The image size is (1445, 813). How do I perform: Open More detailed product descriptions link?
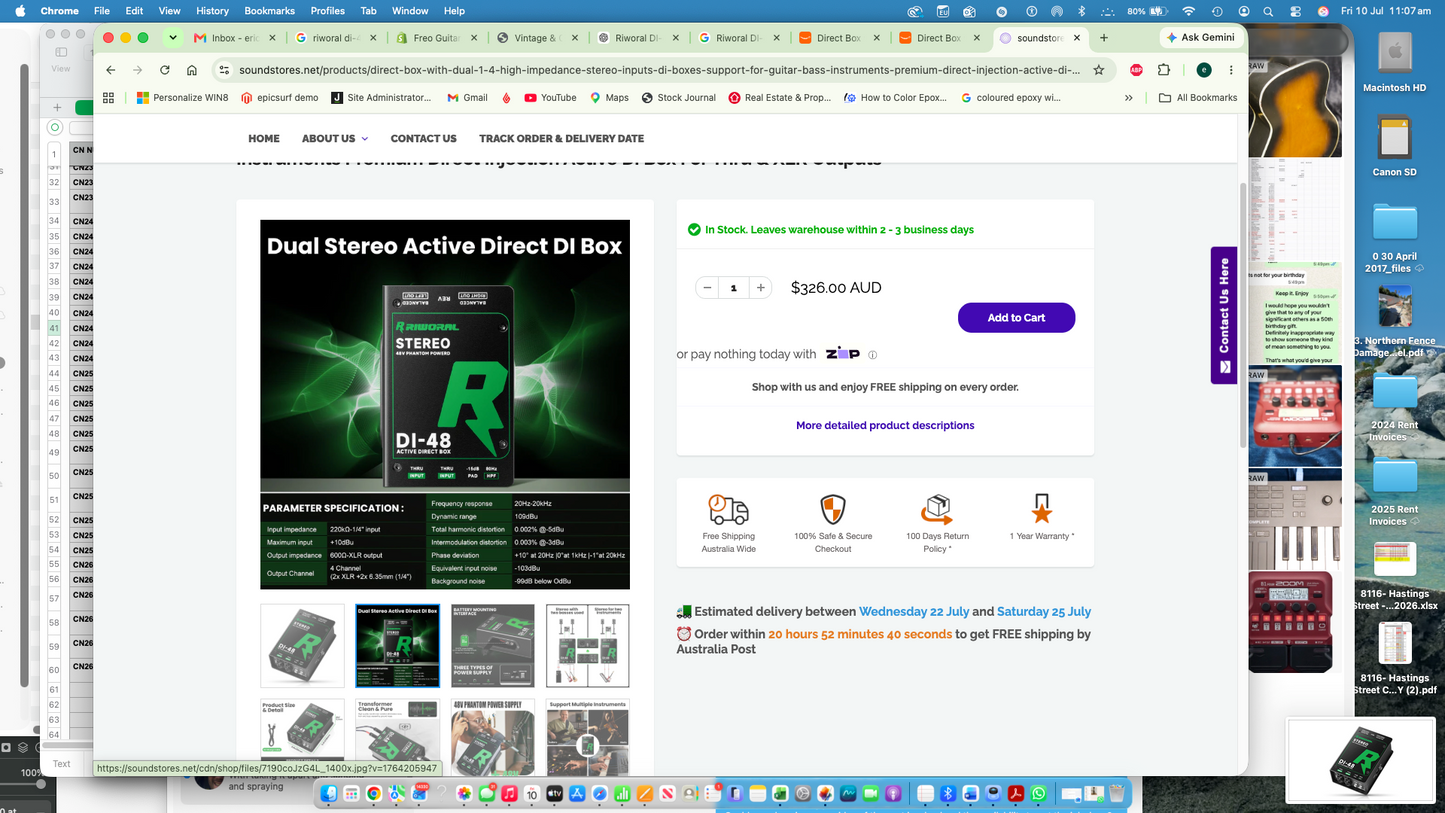885,426
